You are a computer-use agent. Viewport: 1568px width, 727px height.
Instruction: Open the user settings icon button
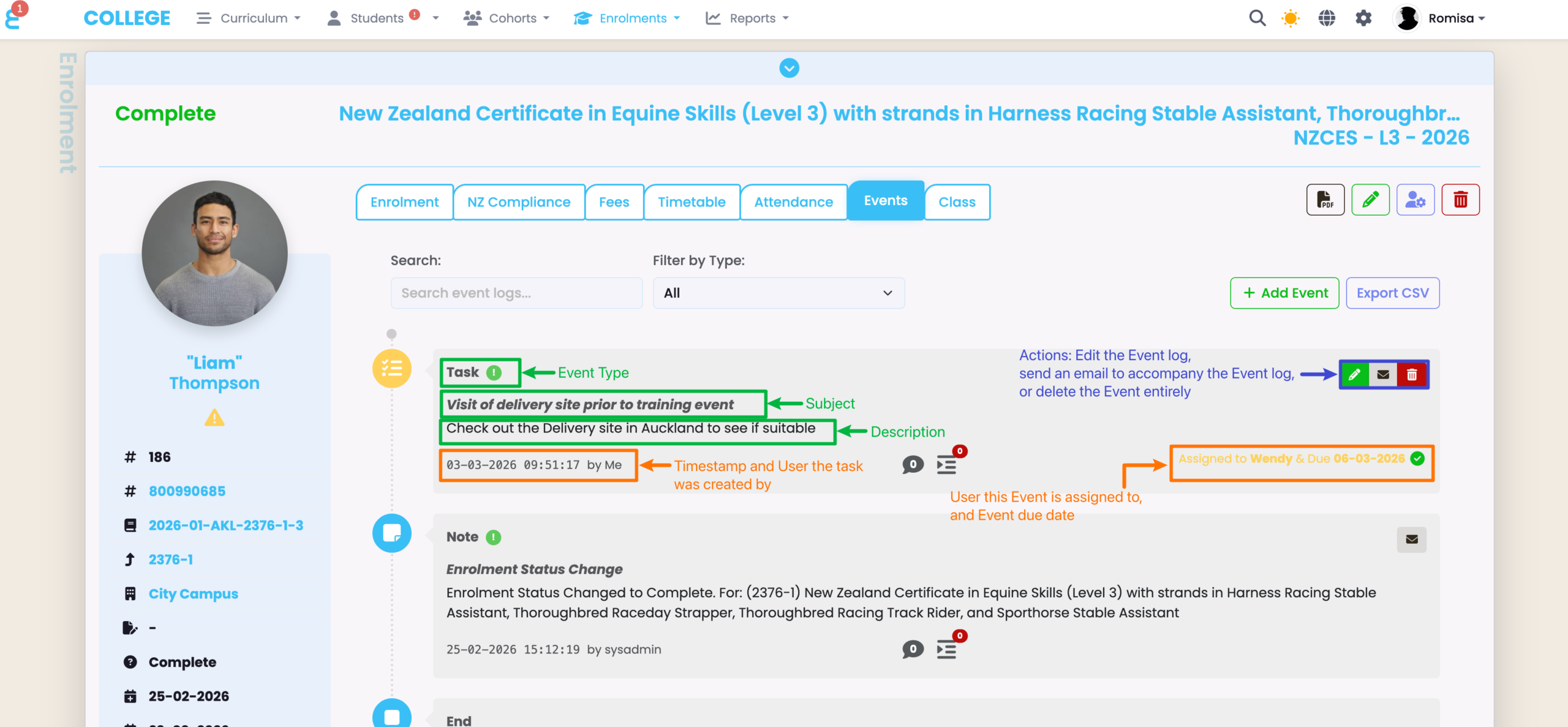[1415, 200]
